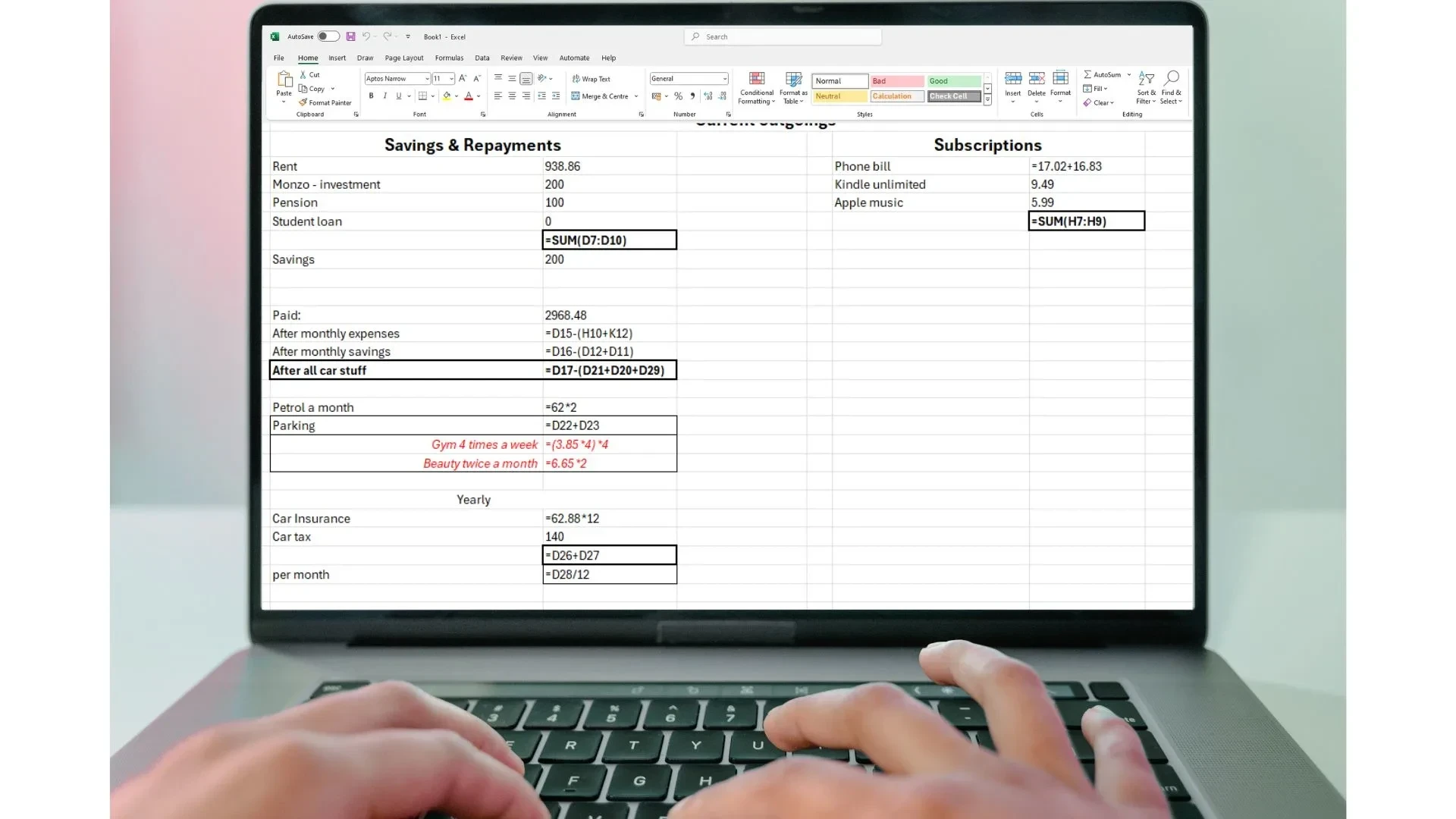Expand the General number format dropdown
1456x819 pixels.
724,79
